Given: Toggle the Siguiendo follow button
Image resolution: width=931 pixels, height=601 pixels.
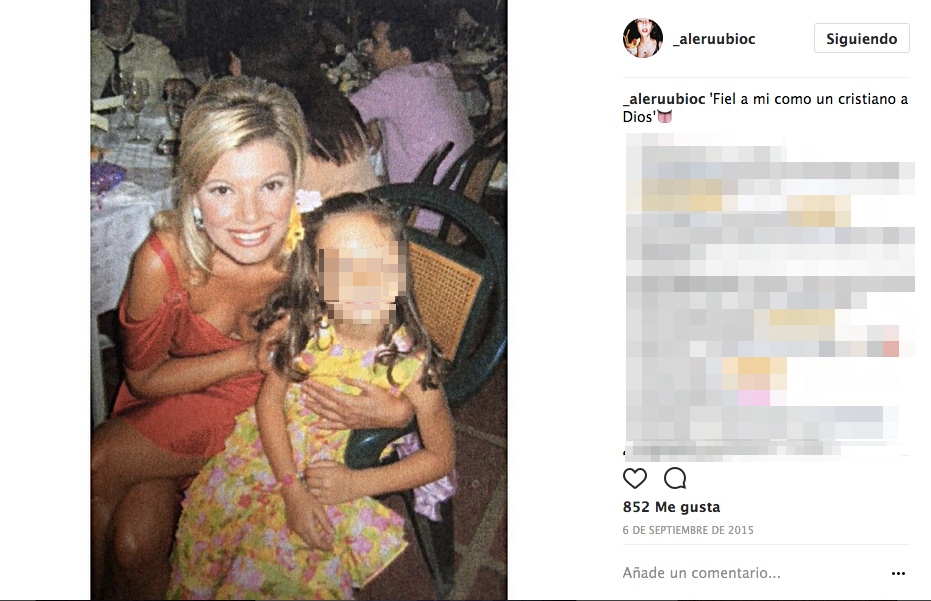Looking at the screenshot, I should [x=862, y=39].
